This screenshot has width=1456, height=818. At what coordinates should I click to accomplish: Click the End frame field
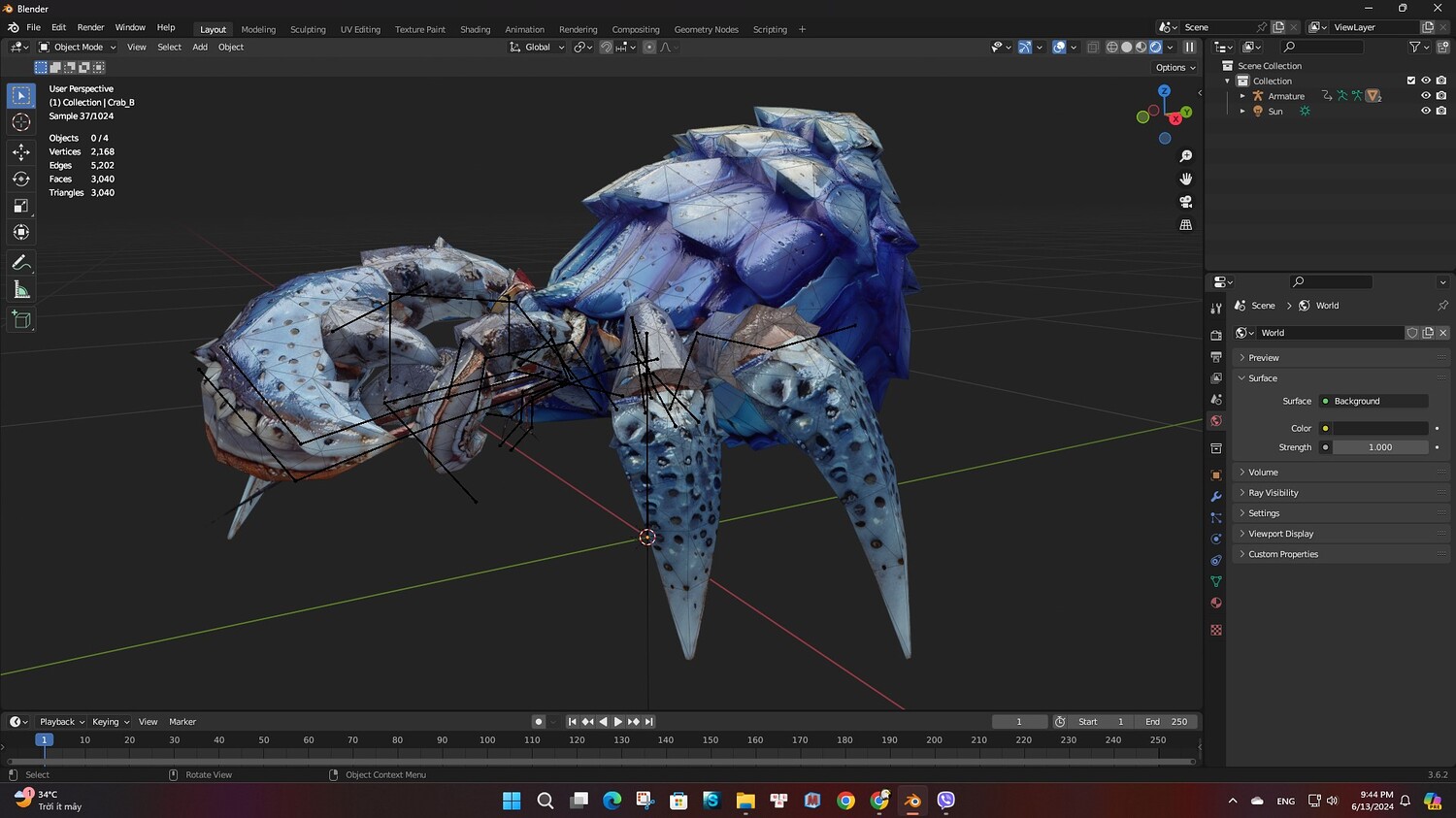1167,722
